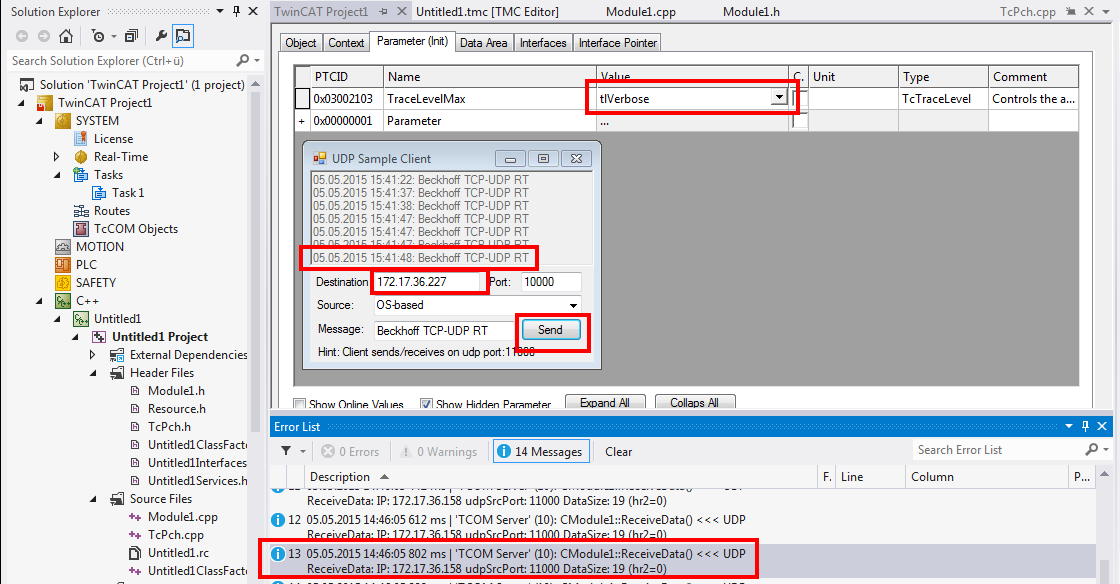Pin the Solution Explorer panel
Screen dimensions: 1120x584
point(236,11)
